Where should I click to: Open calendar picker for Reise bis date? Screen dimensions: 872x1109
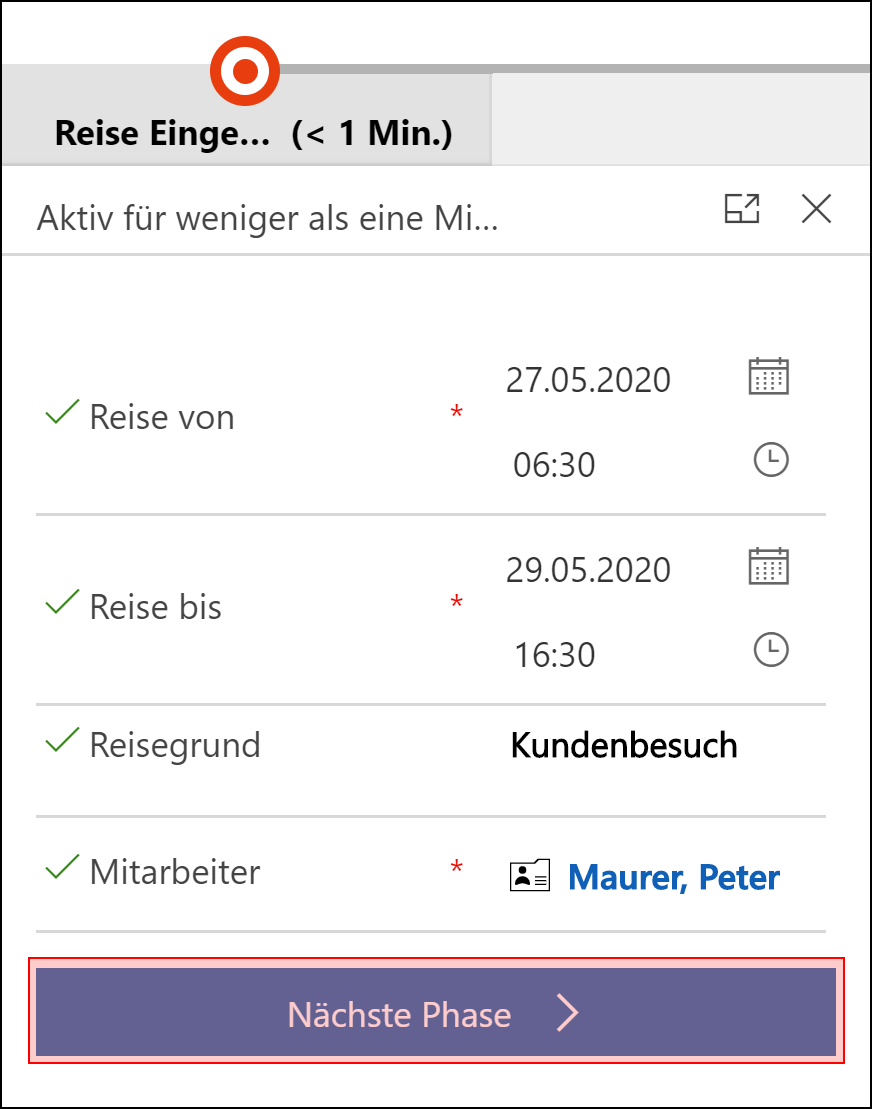pos(769,566)
